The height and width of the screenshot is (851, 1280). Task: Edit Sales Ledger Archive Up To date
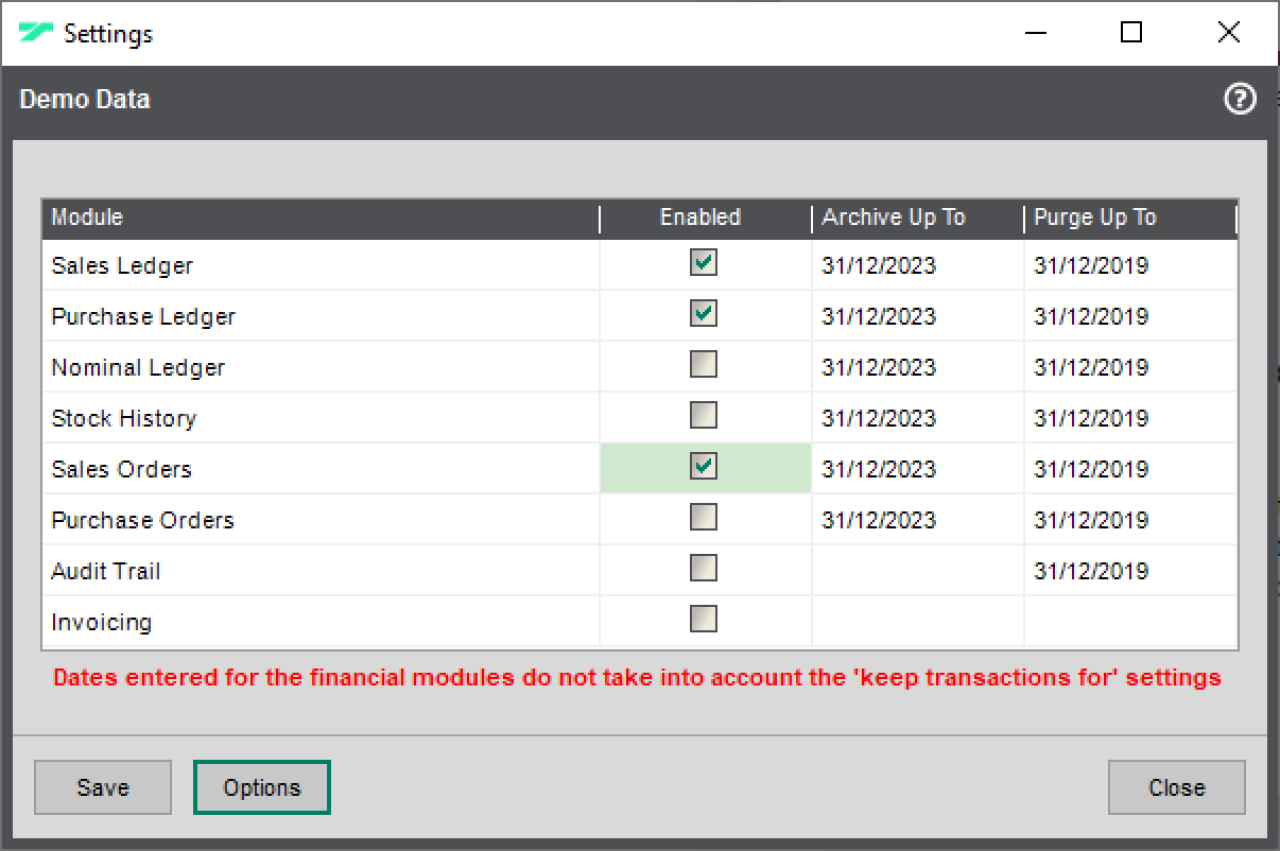point(917,266)
